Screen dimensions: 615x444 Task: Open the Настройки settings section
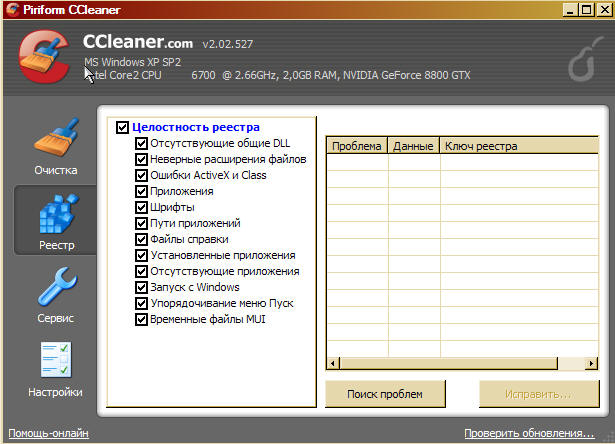click(x=56, y=369)
